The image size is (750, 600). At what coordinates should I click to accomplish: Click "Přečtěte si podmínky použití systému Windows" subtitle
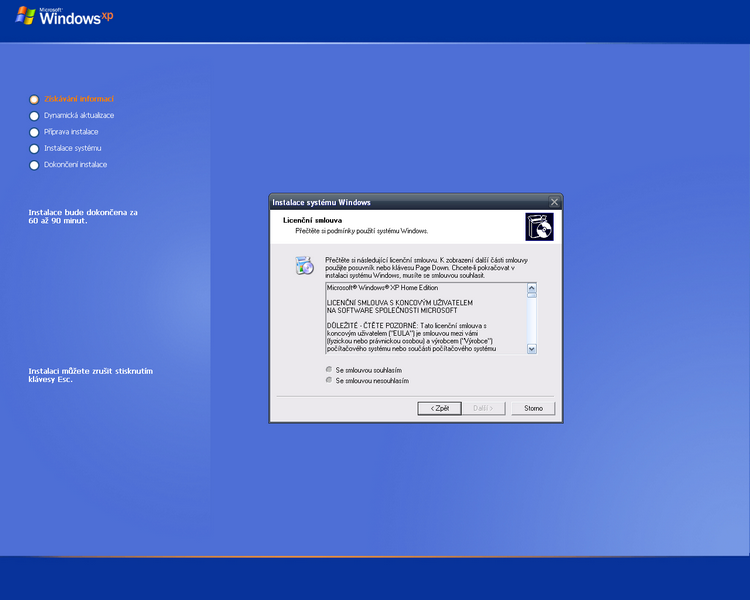coord(362,231)
